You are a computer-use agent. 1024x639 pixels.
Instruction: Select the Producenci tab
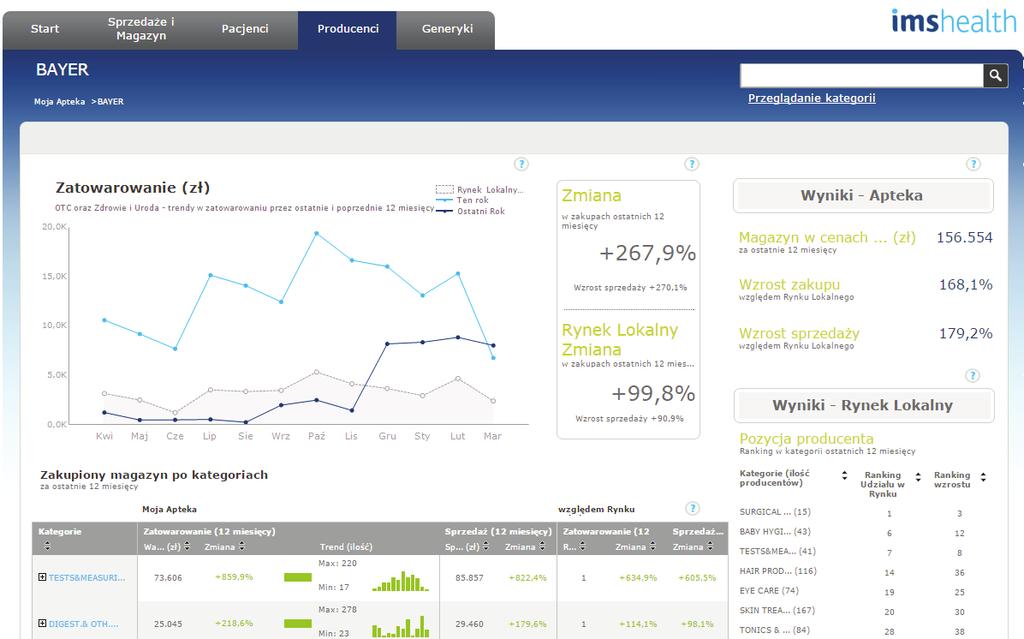(347, 29)
